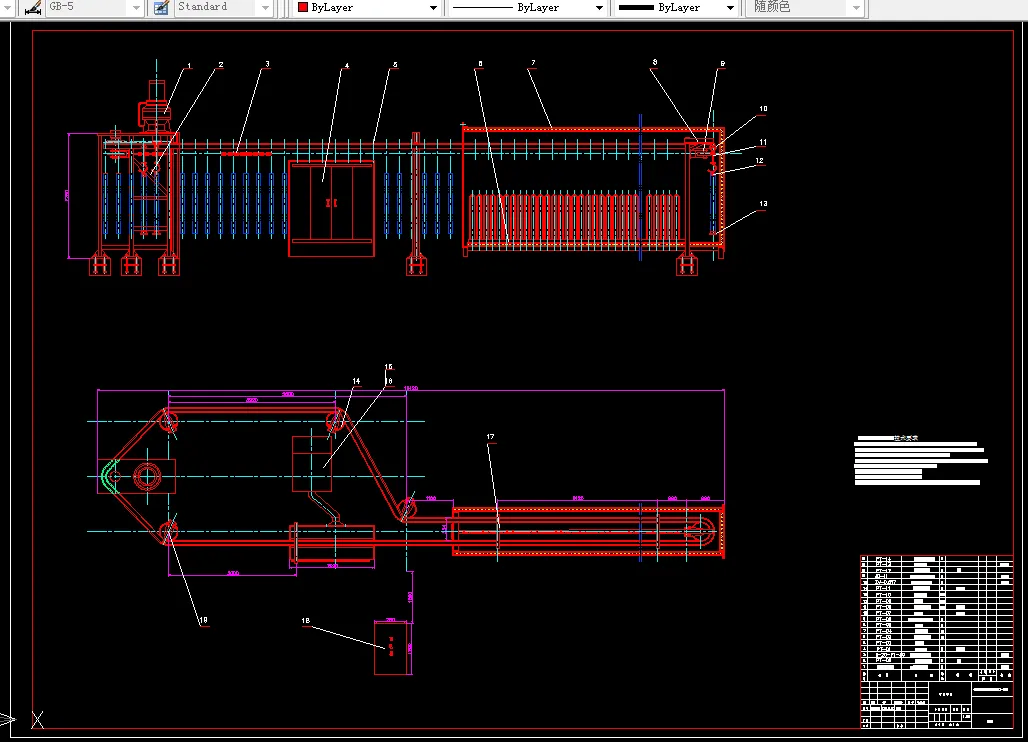Select balloon label 1 above the motor
The height and width of the screenshot is (742, 1028).
click(x=189, y=66)
